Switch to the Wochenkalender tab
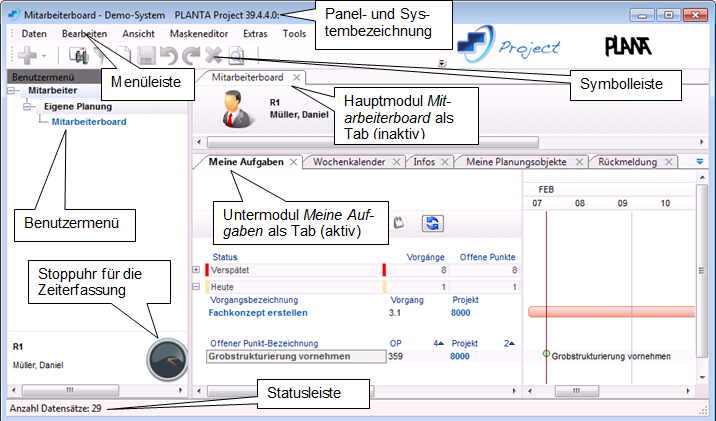 pos(349,162)
